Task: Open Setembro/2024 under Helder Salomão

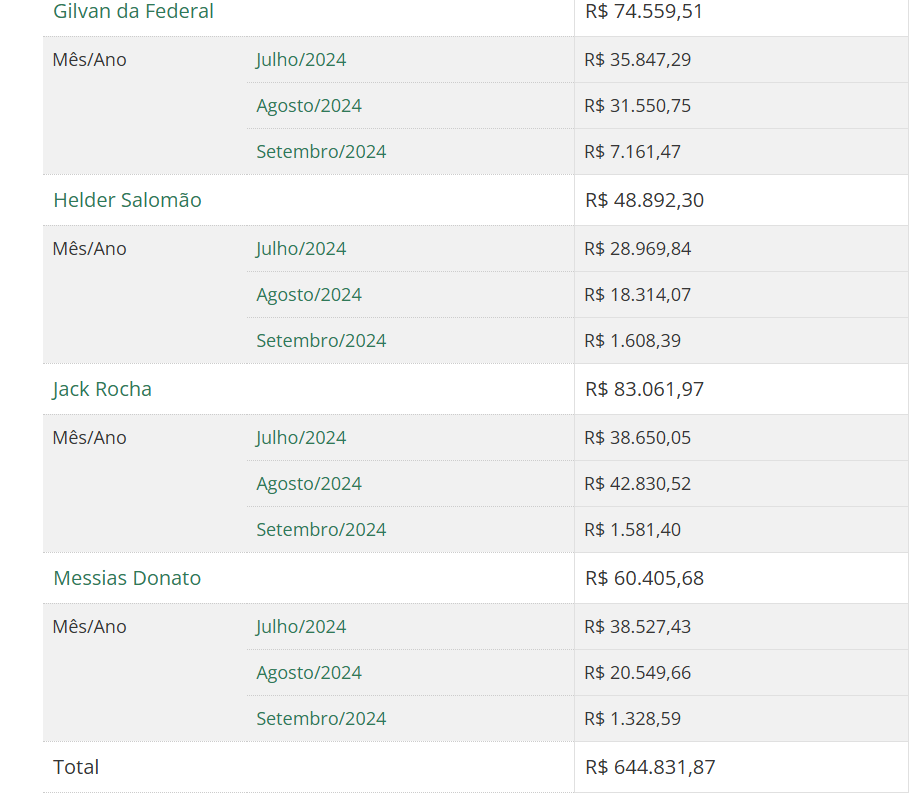Action: pyautogui.click(x=321, y=341)
